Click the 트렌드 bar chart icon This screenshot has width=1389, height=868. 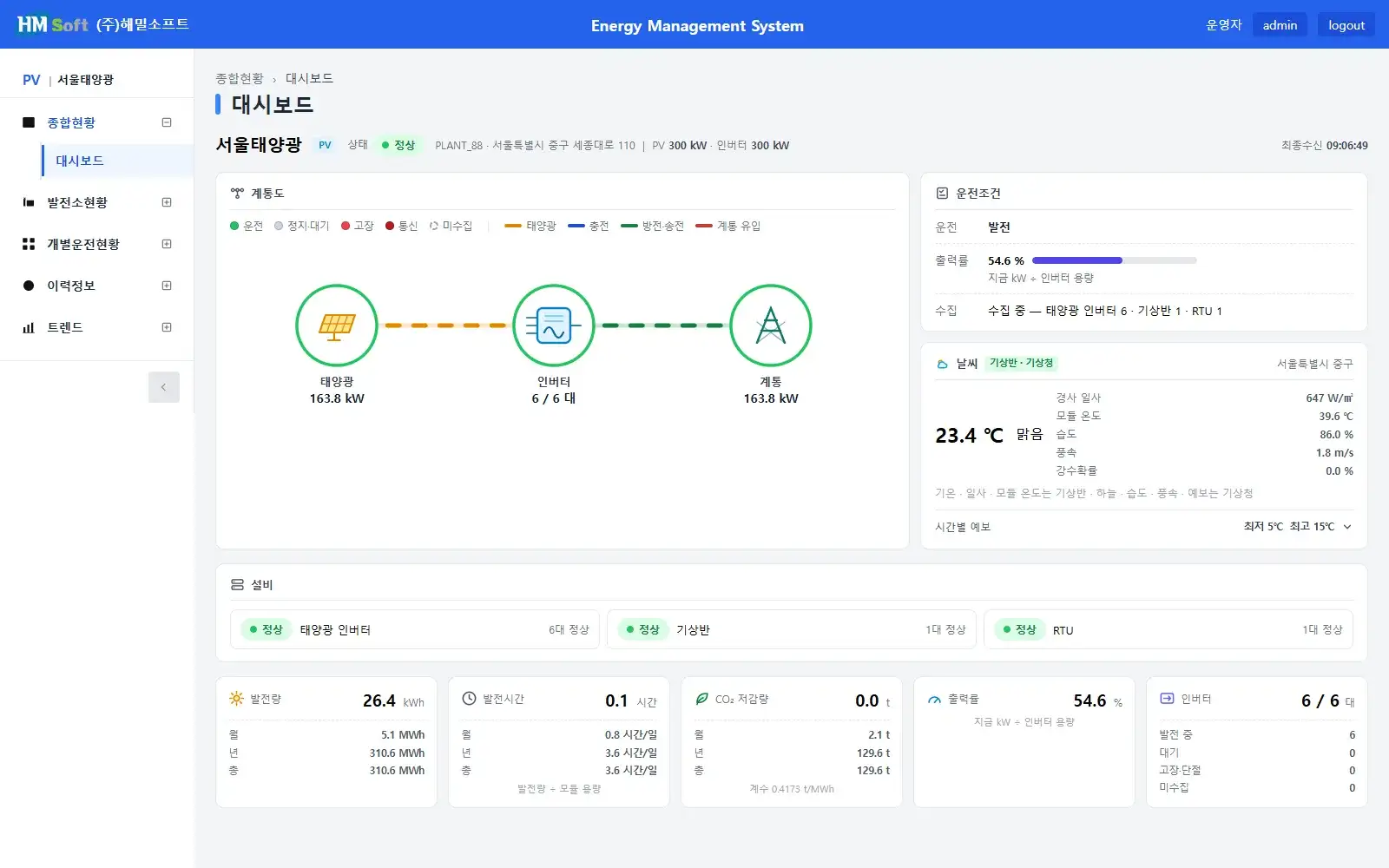coord(29,327)
